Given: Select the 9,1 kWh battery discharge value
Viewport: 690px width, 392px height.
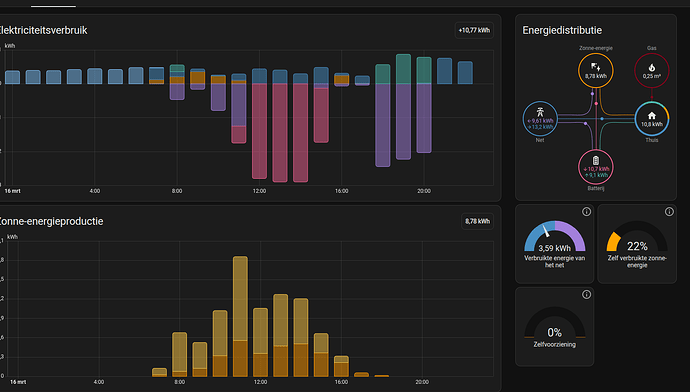Looking at the screenshot, I should (596, 175).
